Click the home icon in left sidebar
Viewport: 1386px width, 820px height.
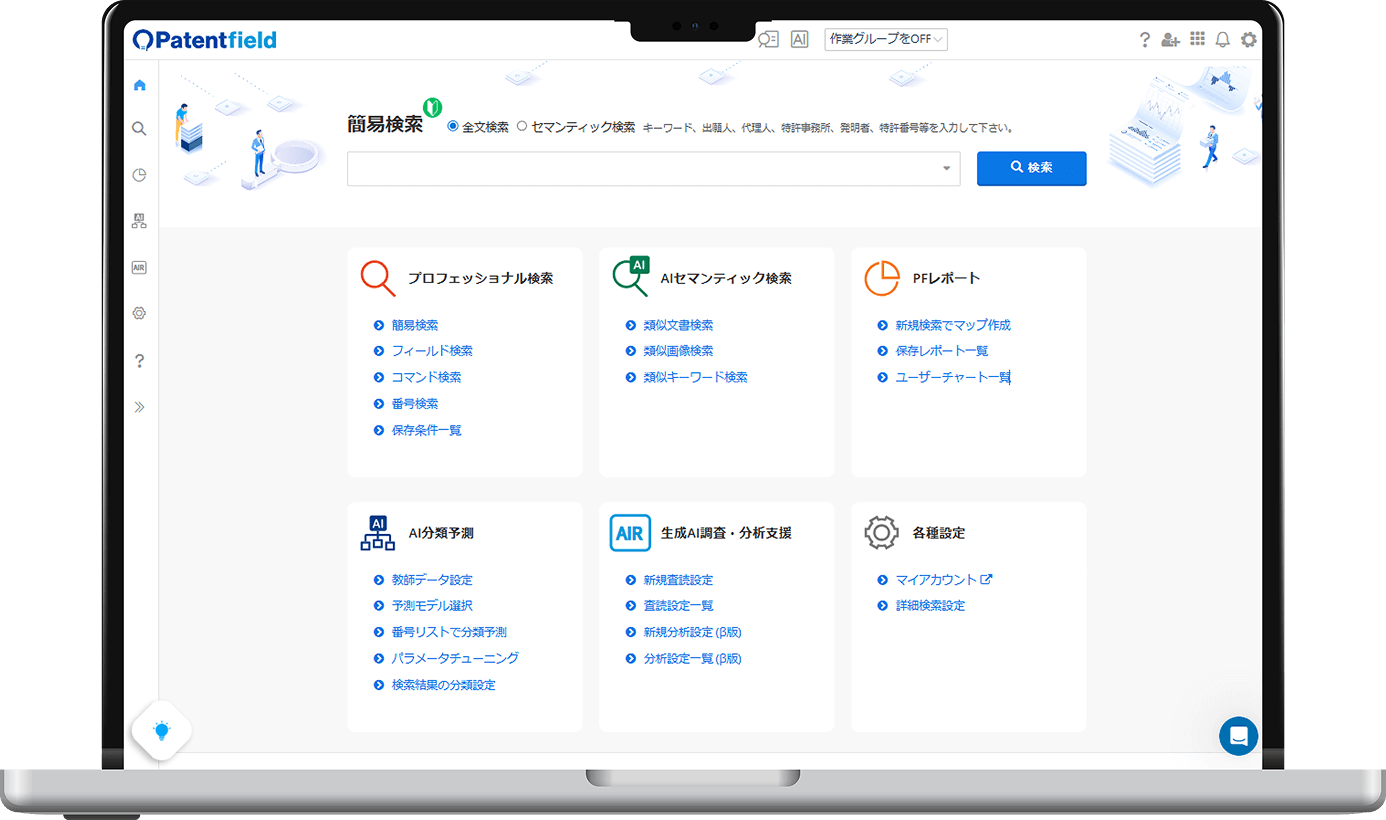139,85
